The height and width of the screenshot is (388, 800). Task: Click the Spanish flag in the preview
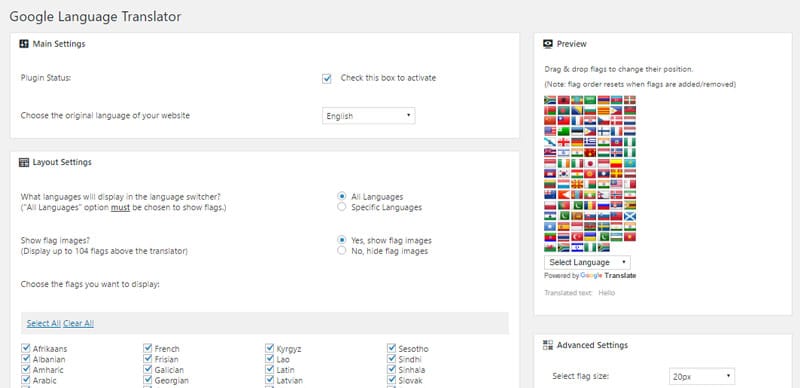click(x=564, y=226)
